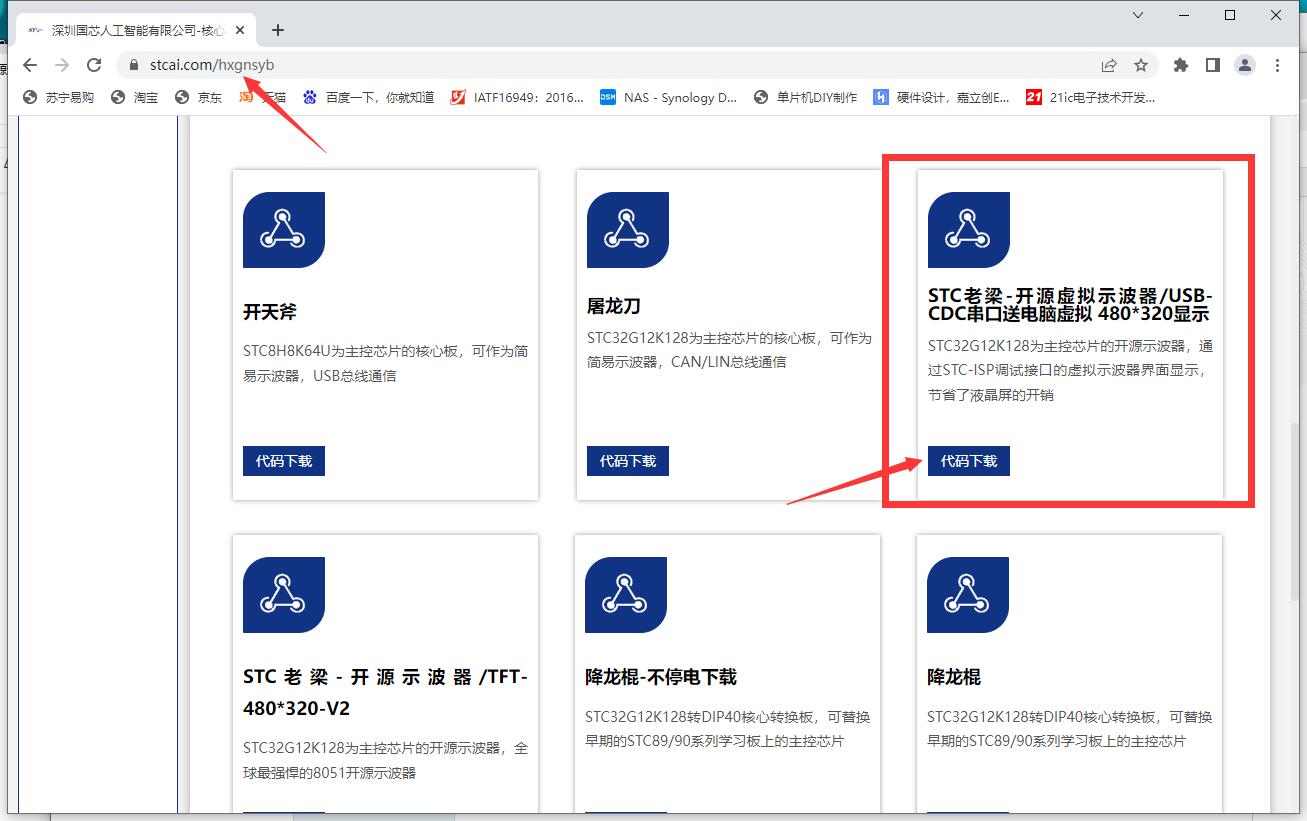Viewport: 1307px width, 821px height.
Task: Click the 降龙棍-不停电下载 title
Action: click(661, 677)
